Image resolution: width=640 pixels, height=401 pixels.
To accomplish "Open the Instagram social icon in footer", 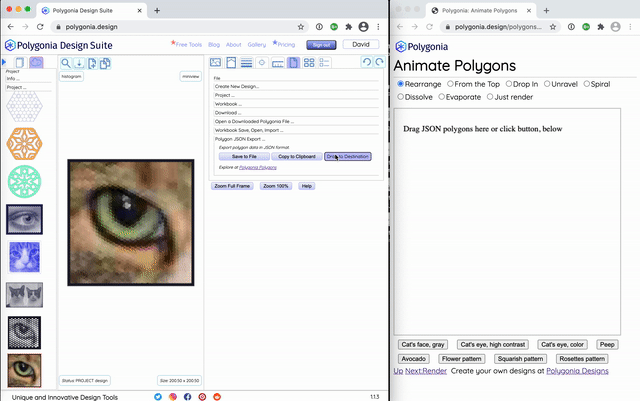I will point(173,397).
